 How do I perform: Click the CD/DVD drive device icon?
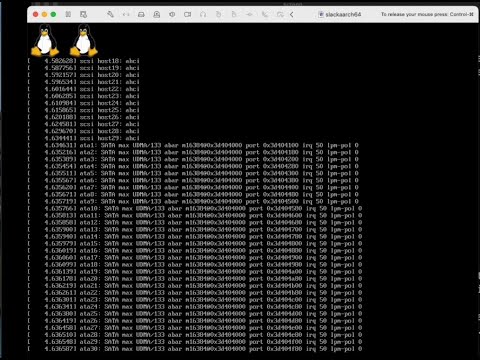(x=157, y=14)
